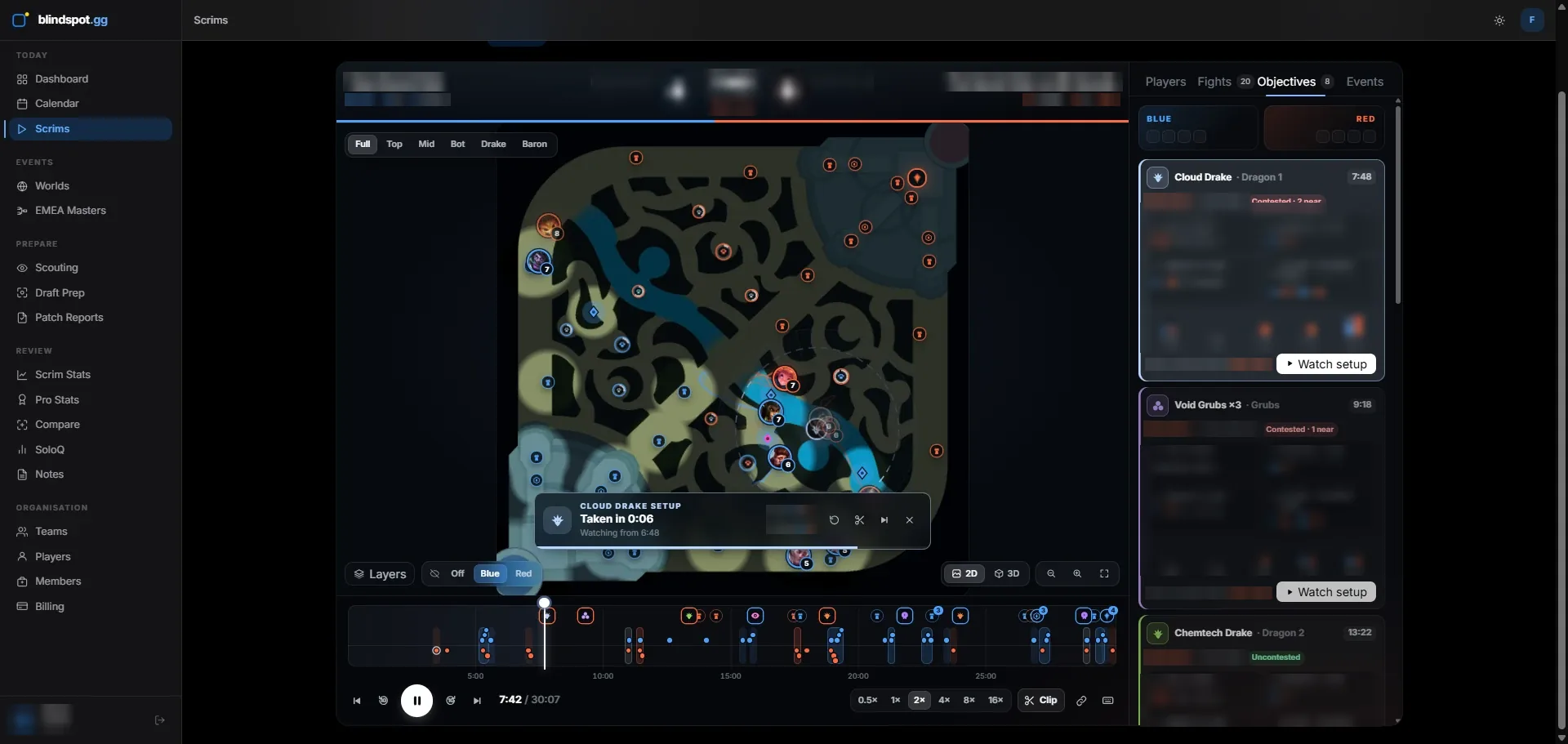
Task: Jump to the eye-icon timeline marker
Action: click(755, 616)
